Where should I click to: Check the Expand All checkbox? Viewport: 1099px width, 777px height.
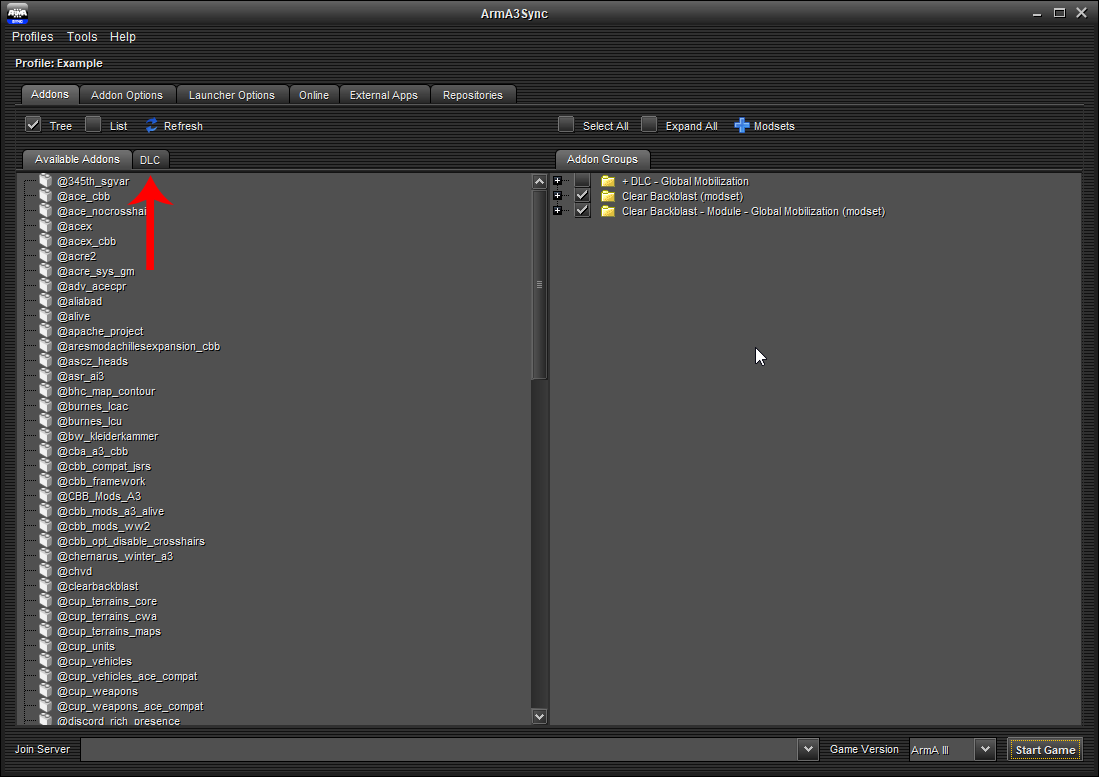click(649, 125)
